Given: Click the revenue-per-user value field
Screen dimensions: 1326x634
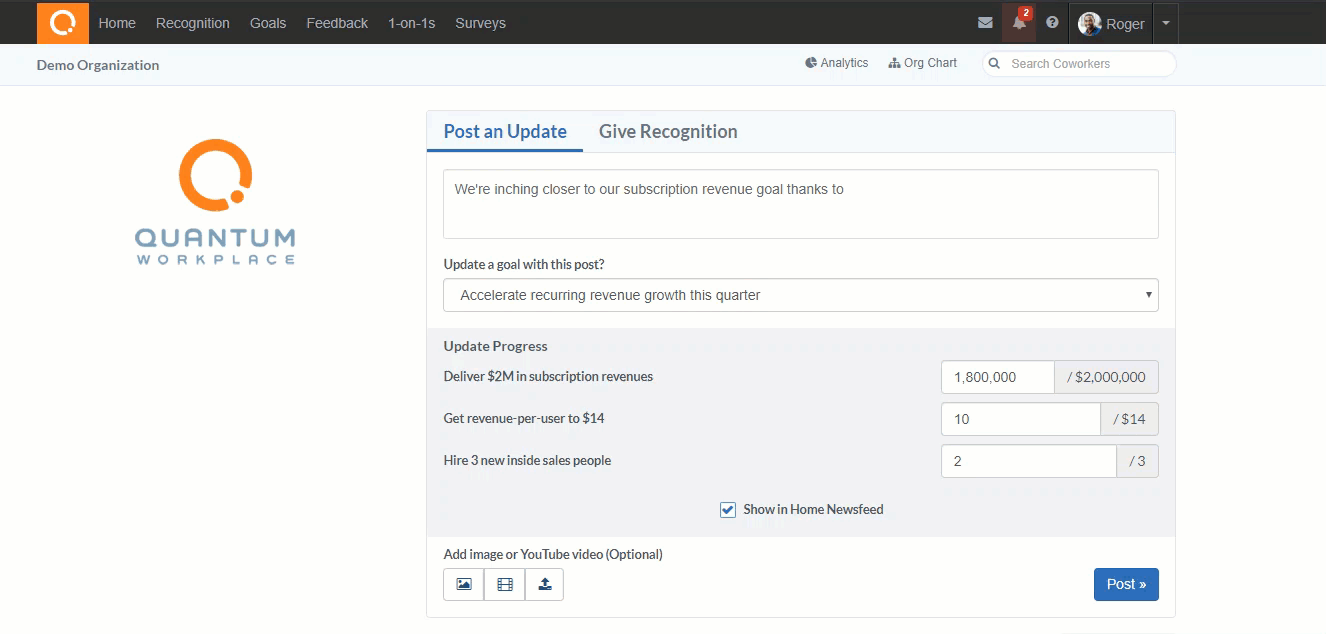Looking at the screenshot, I should pos(1021,419).
